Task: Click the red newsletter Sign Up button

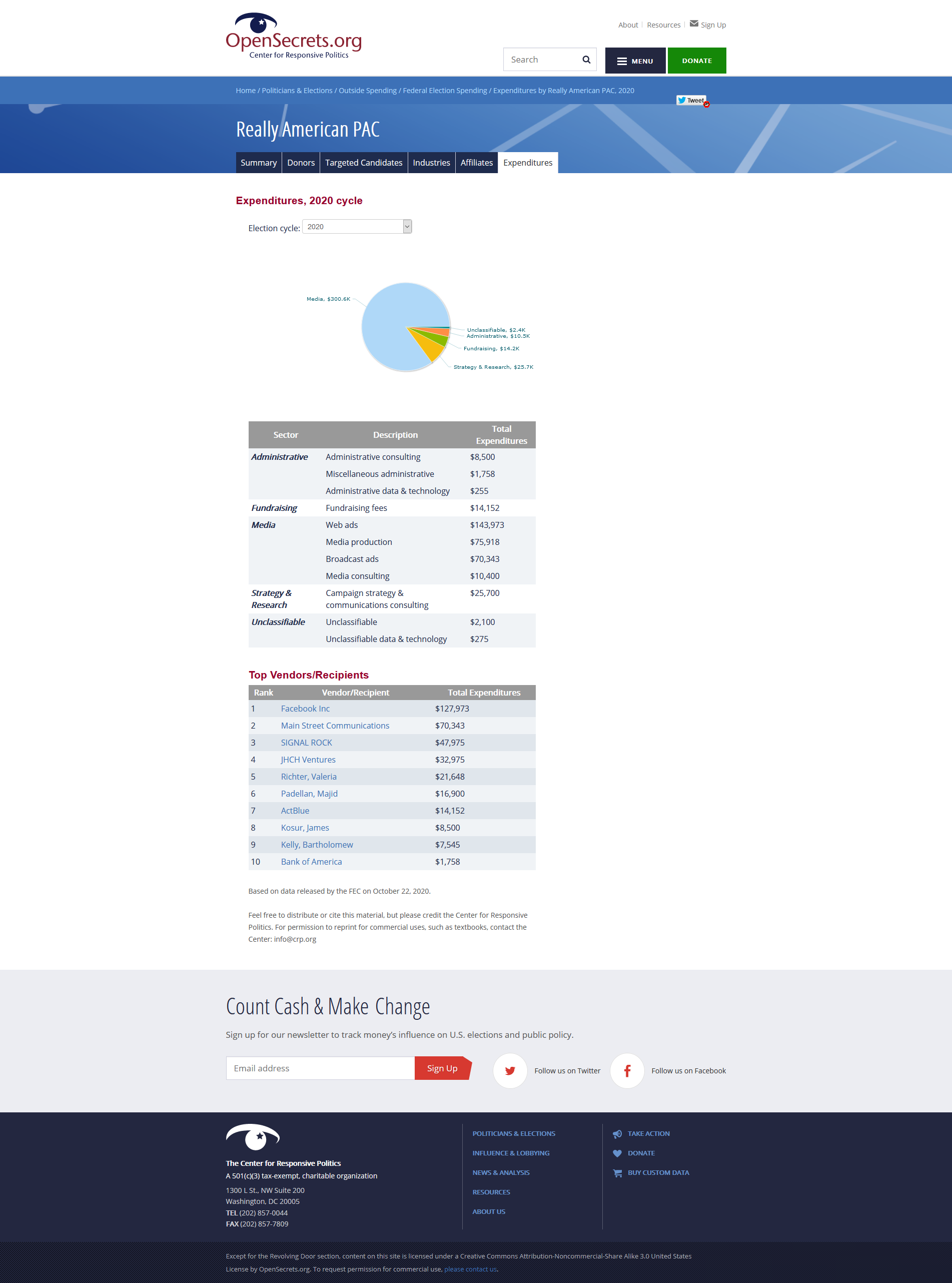Action: click(443, 1068)
